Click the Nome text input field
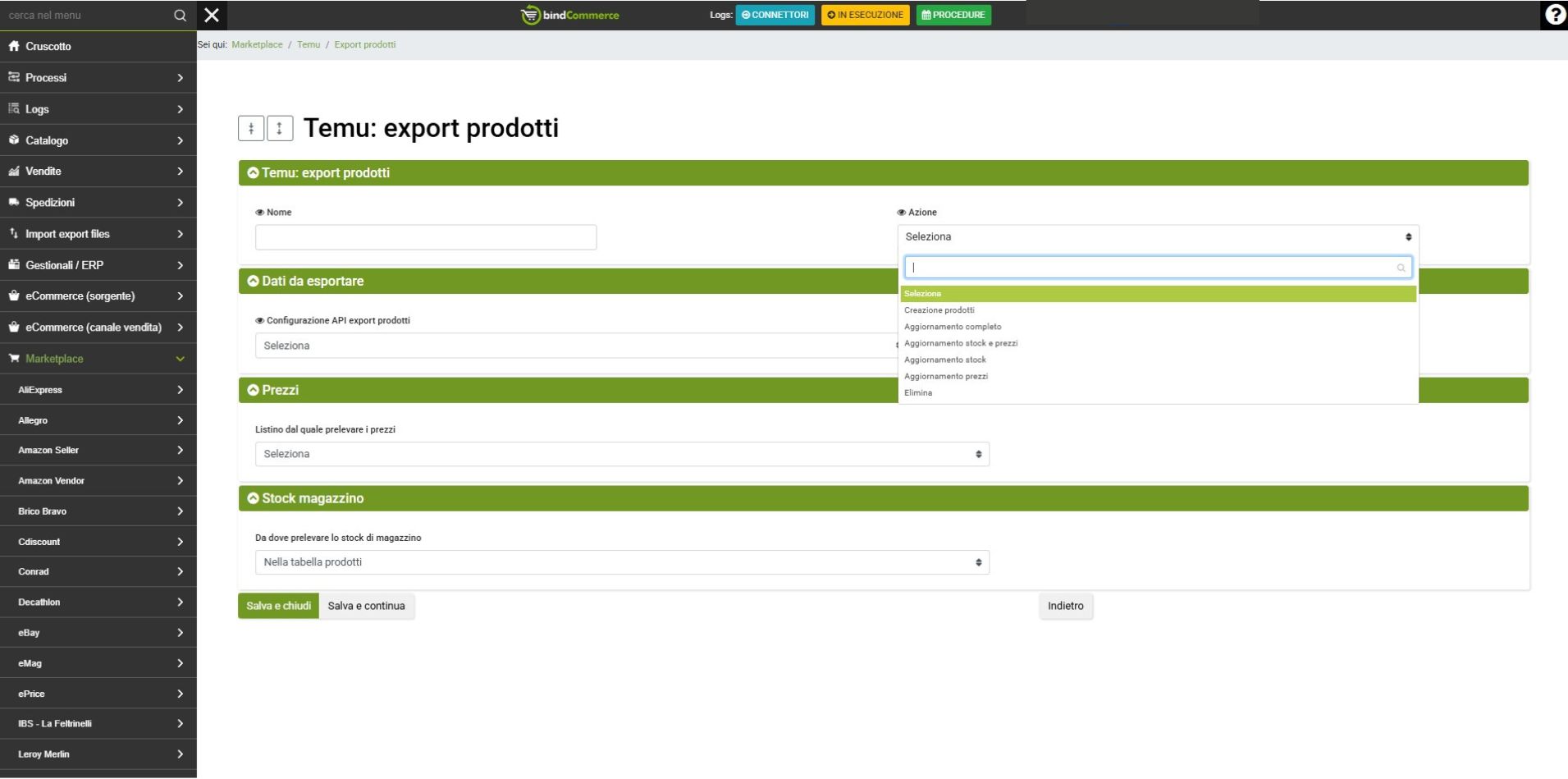 [x=425, y=237]
